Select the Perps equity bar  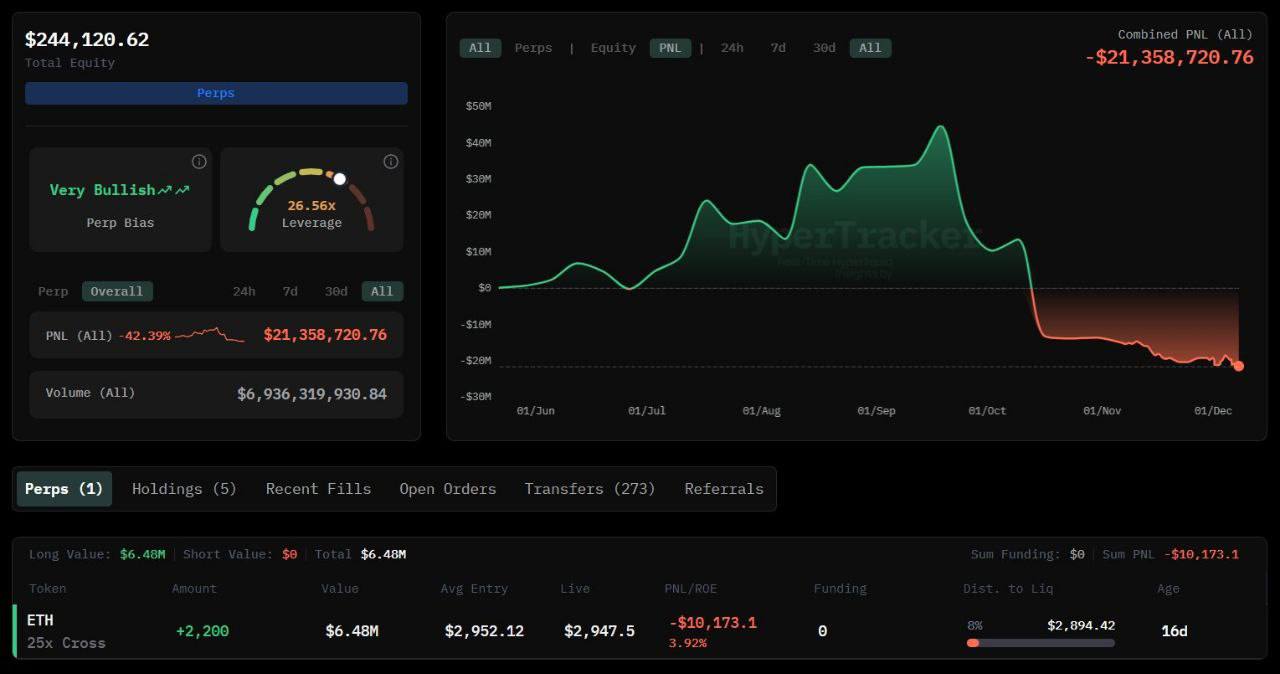(216, 93)
